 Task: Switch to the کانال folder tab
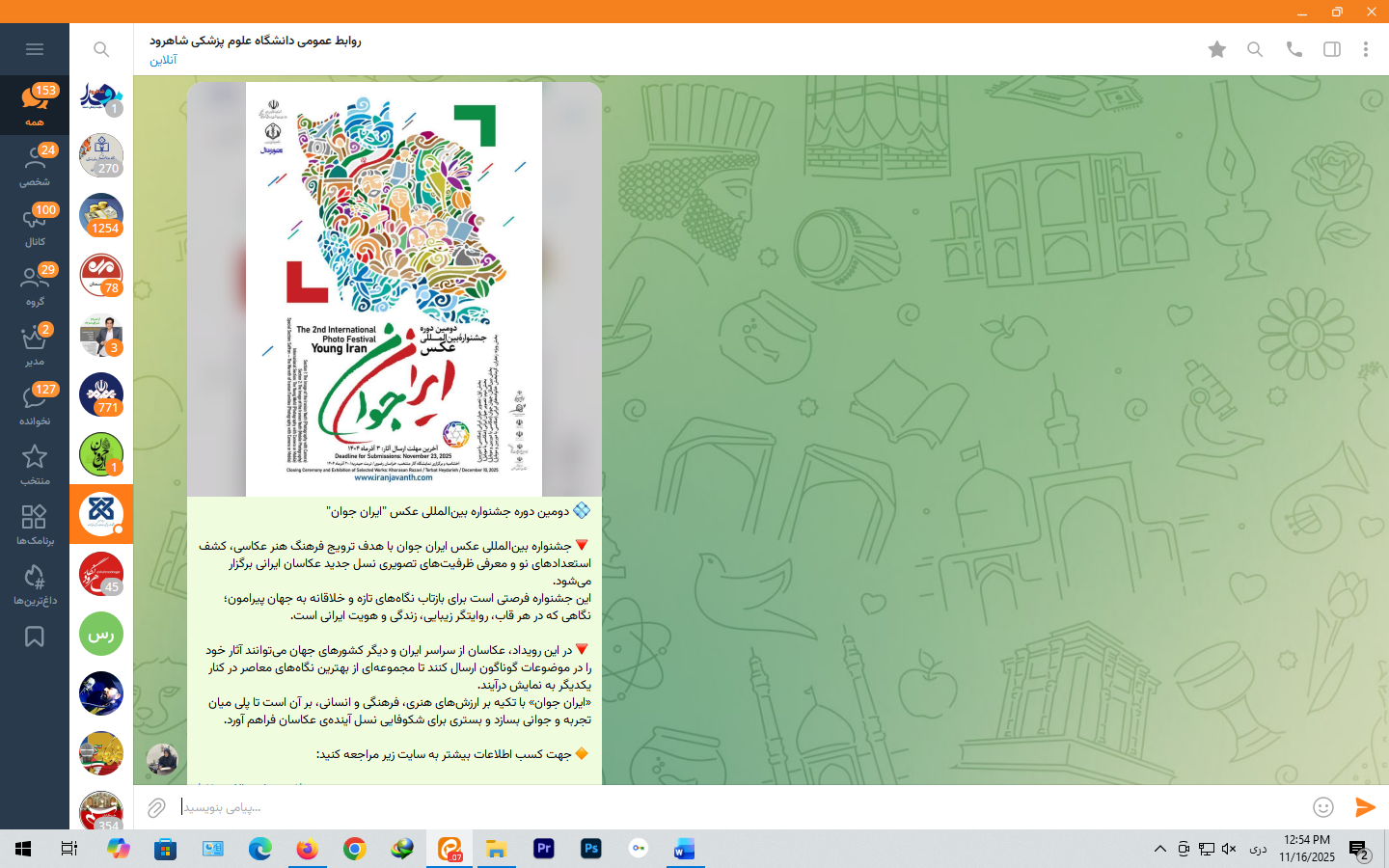coord(35,226)
